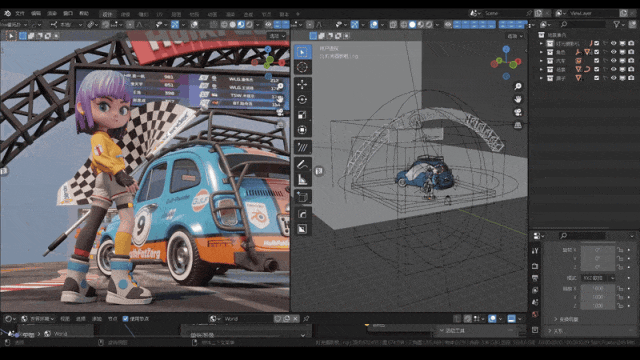This screenshot has height=360, width=640.
Task: Open the Tool properties tab icon
Action: (535, 251)
